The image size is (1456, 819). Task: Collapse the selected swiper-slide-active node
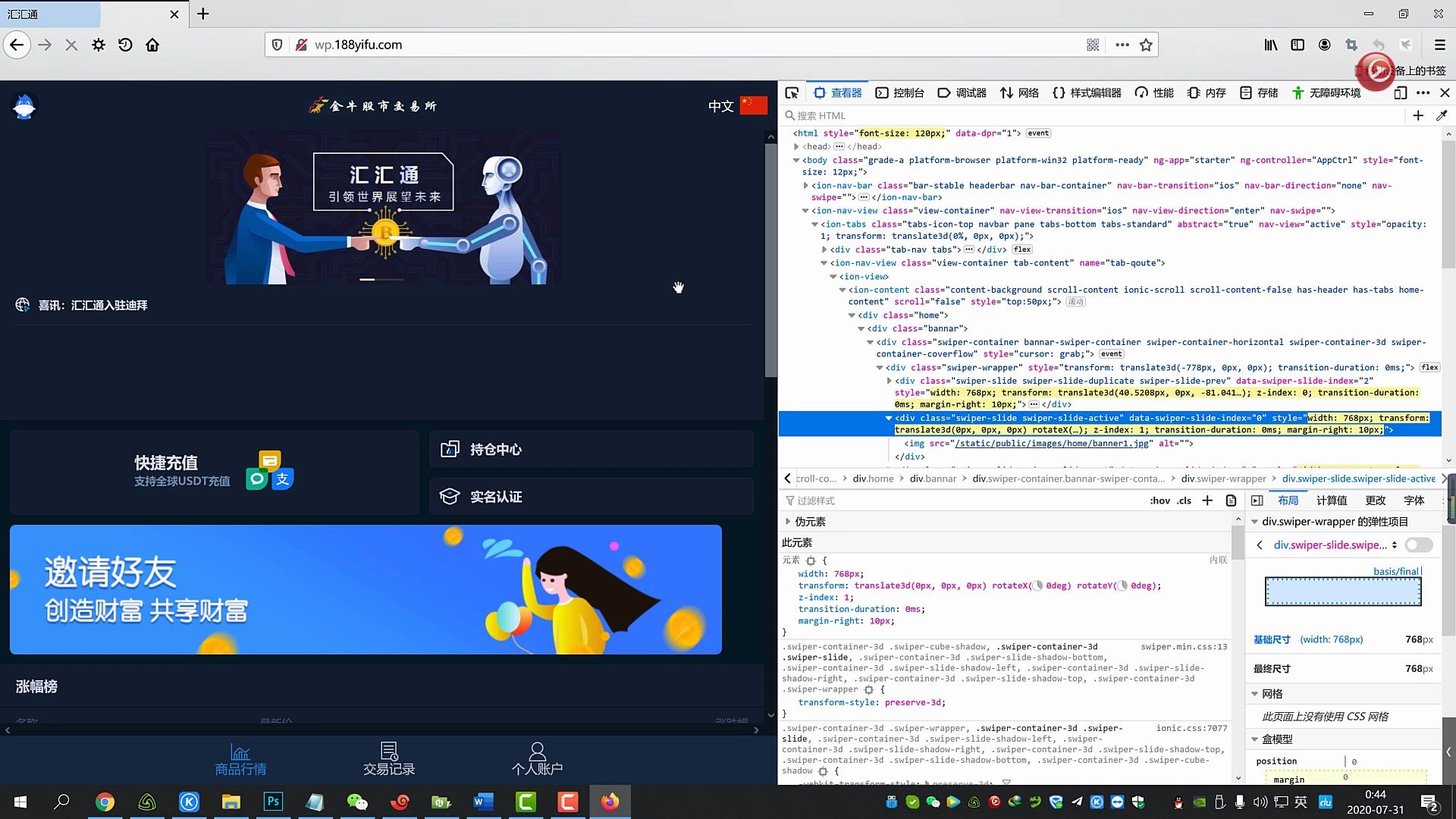[889, 418]
